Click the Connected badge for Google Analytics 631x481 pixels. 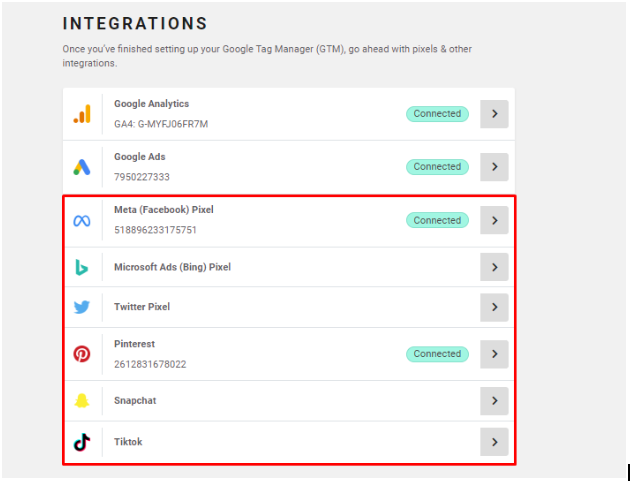[x=437, y=114]
